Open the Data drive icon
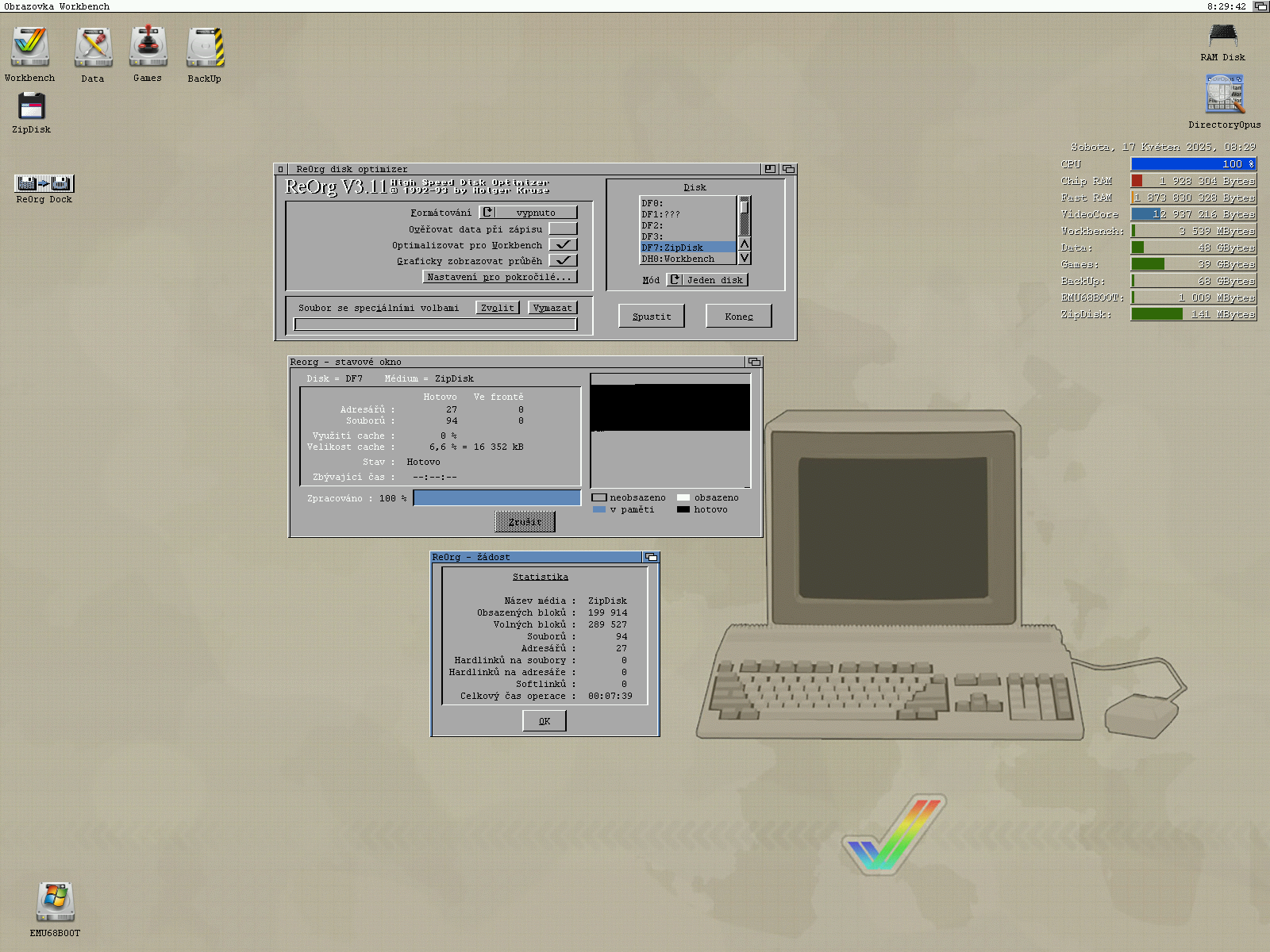 93,48
